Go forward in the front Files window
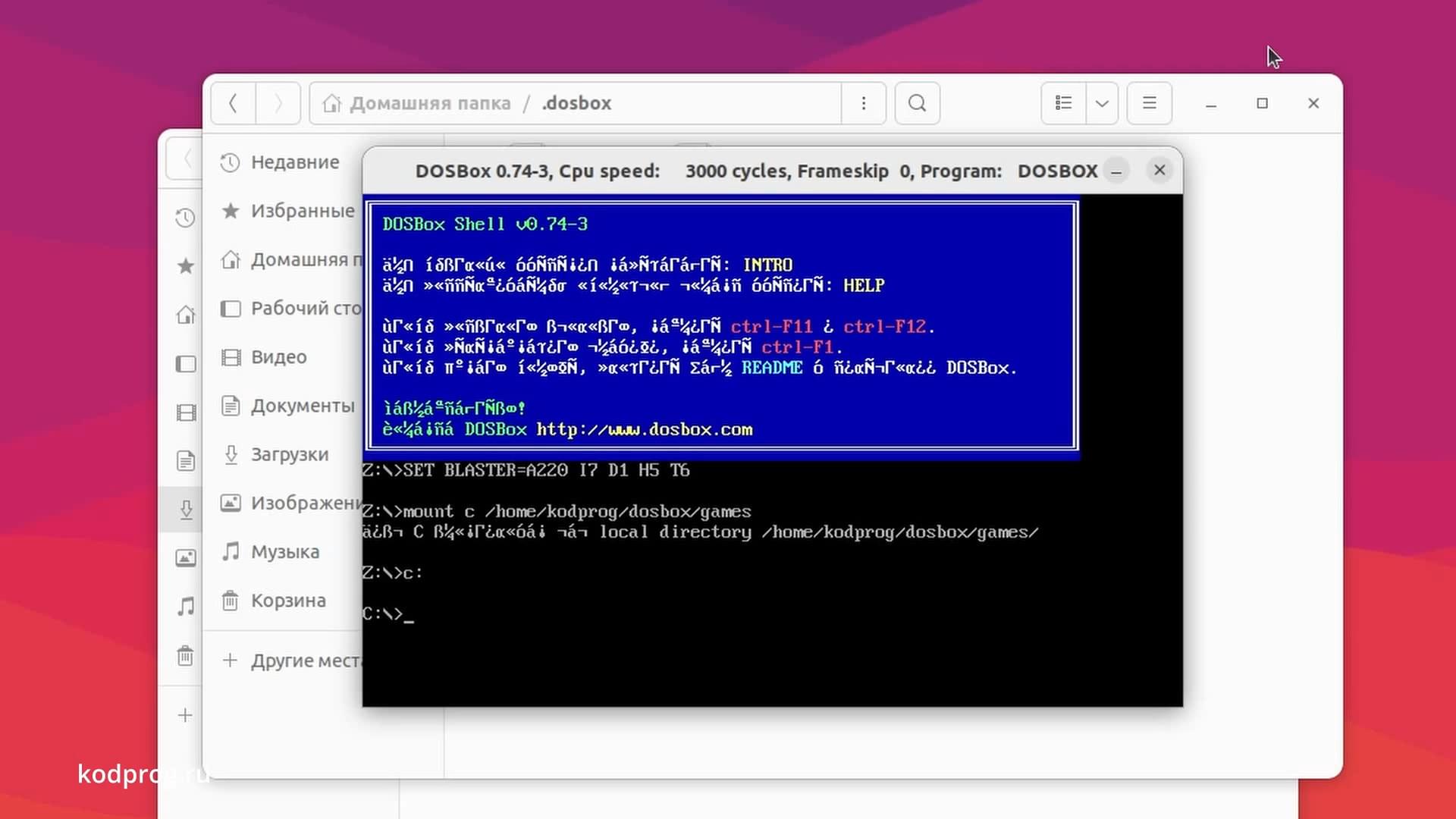The width and height of the screenshot is (1456, 819). point(278,103)
